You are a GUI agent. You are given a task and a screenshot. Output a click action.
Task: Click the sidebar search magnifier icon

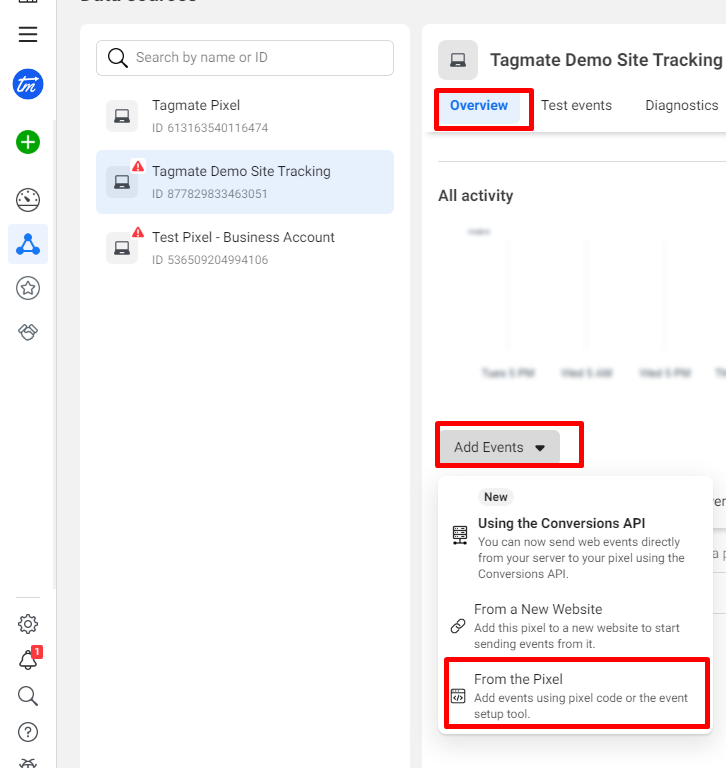click(28, 696)
